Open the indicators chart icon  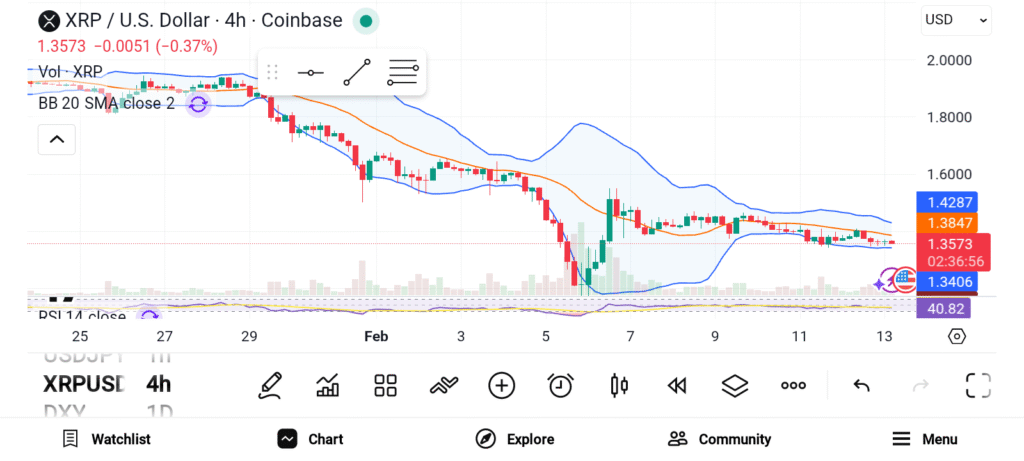(x=327, y=385)
